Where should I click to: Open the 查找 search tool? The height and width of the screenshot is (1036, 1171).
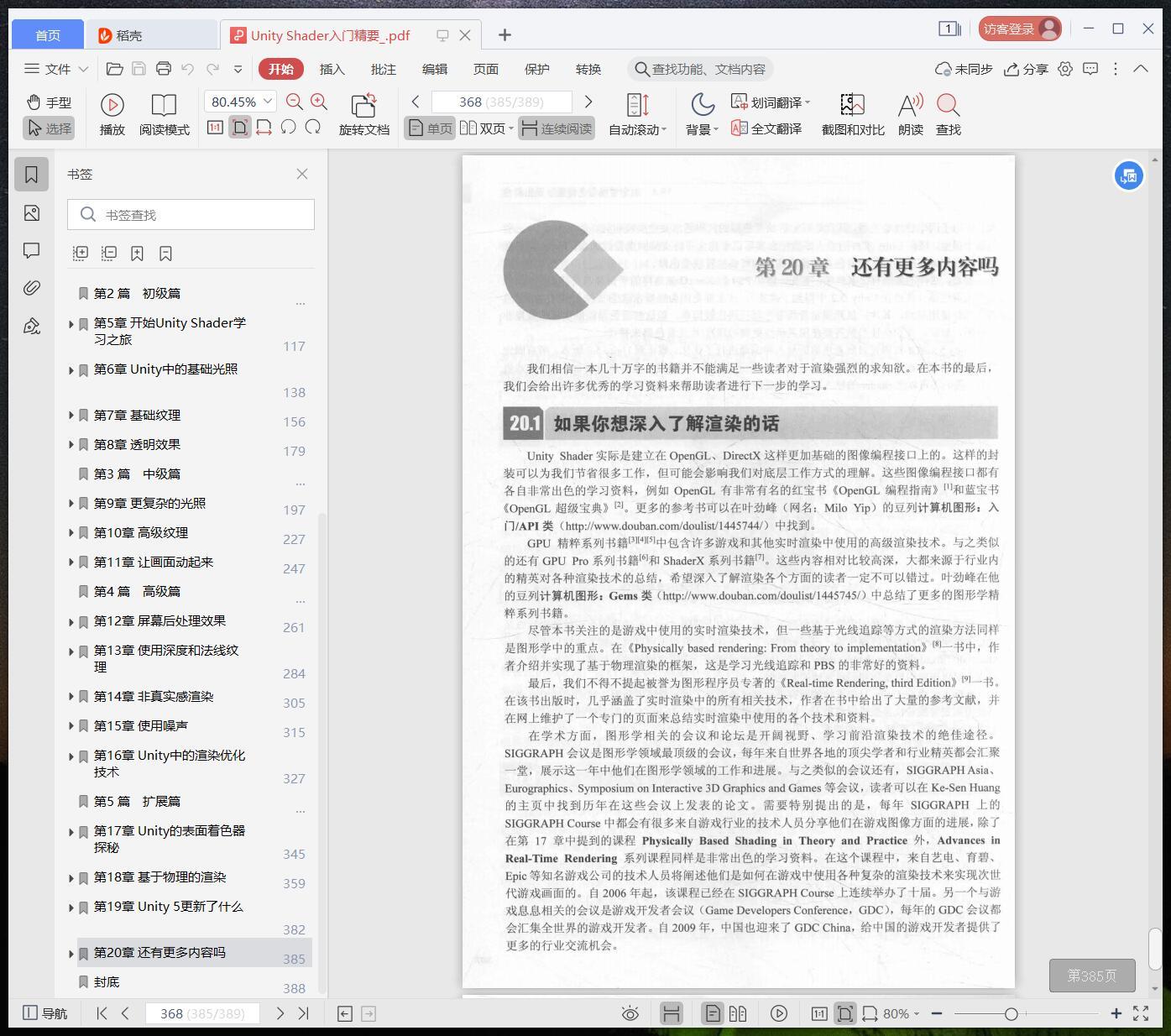[x=949, y=115]
